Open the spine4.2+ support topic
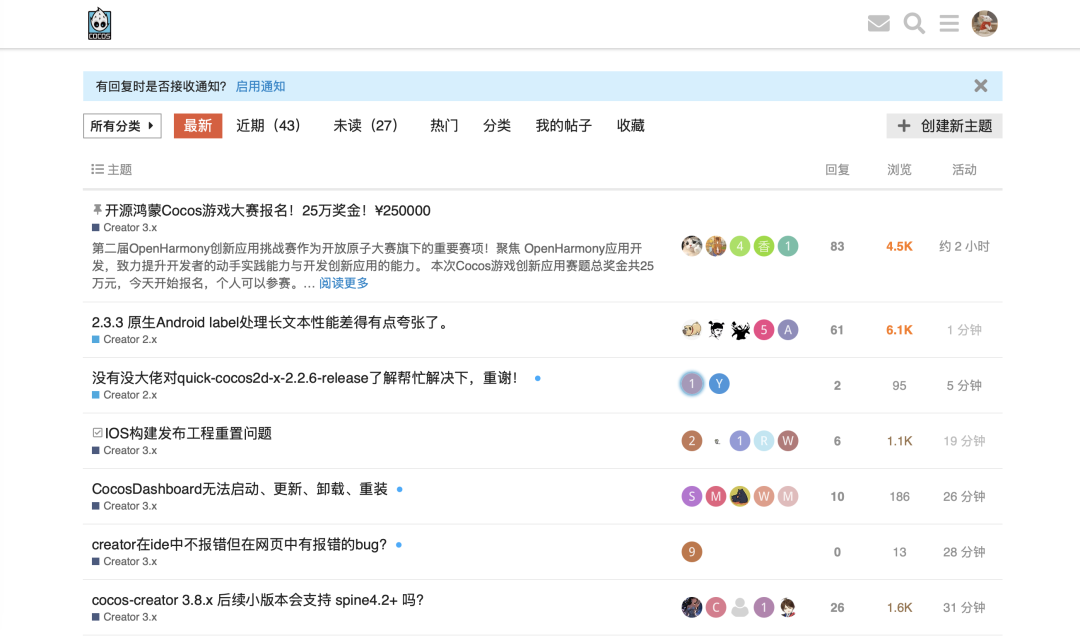This screenshot has height=638, width=1080. (258, 600)
